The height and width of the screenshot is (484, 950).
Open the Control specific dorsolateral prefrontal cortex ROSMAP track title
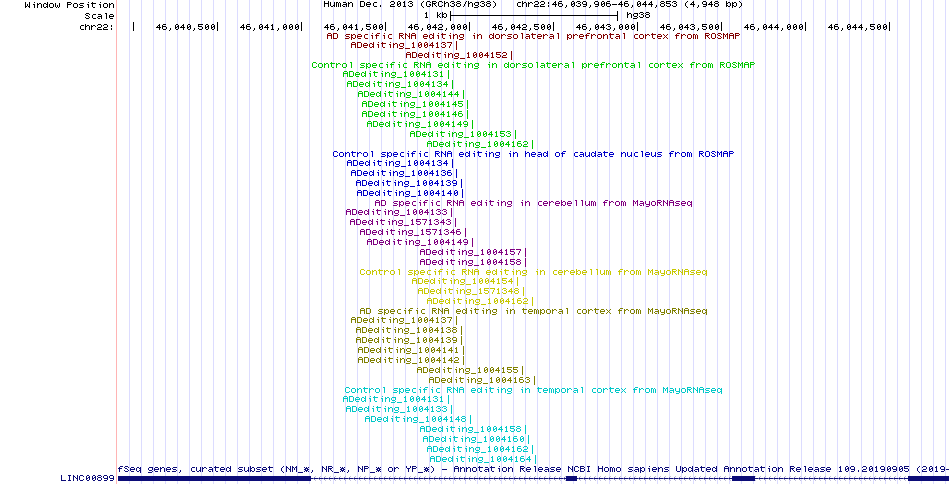533,65
